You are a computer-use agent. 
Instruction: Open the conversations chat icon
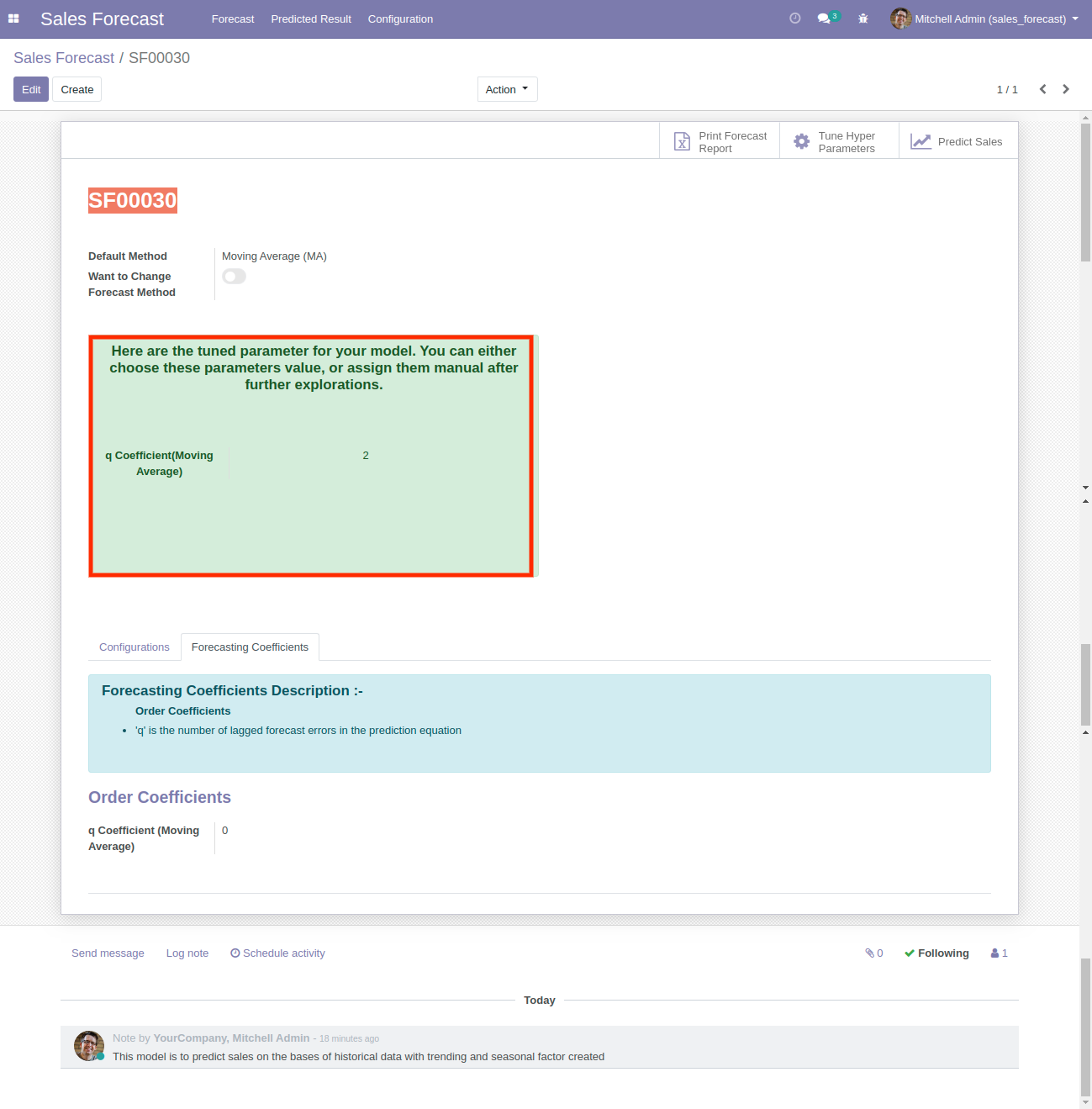(825, 18)
